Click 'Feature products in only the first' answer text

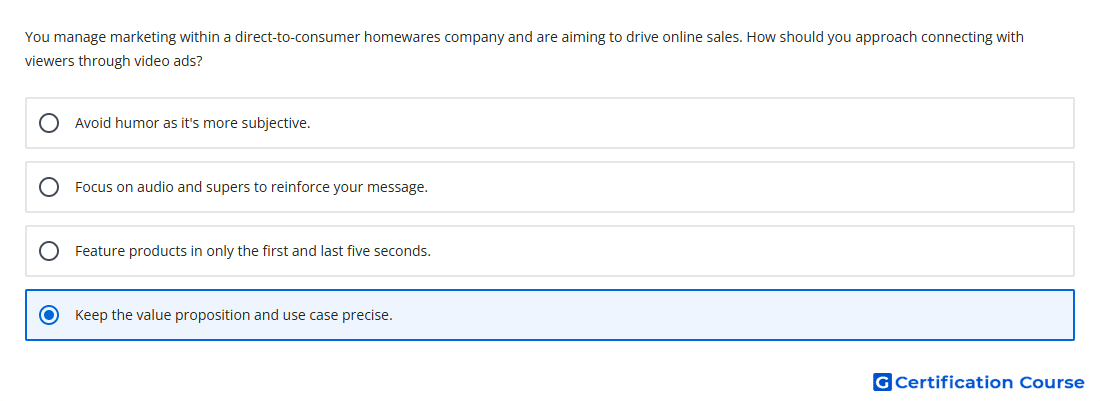tap(253, 251)
